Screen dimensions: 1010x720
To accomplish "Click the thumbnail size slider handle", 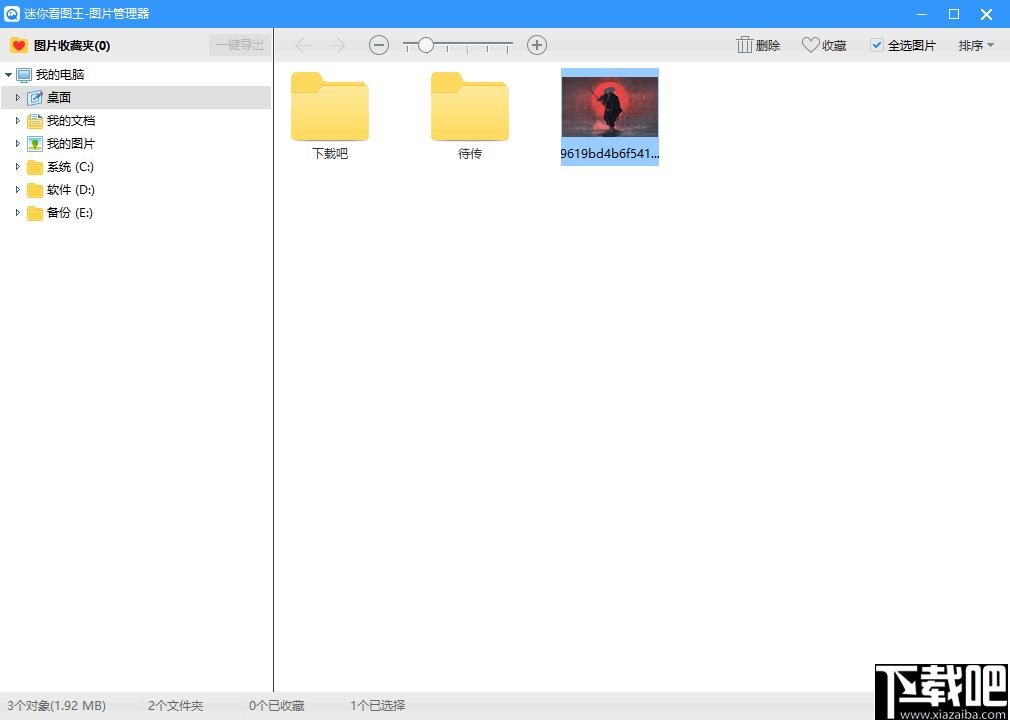I will pos(425,45).
